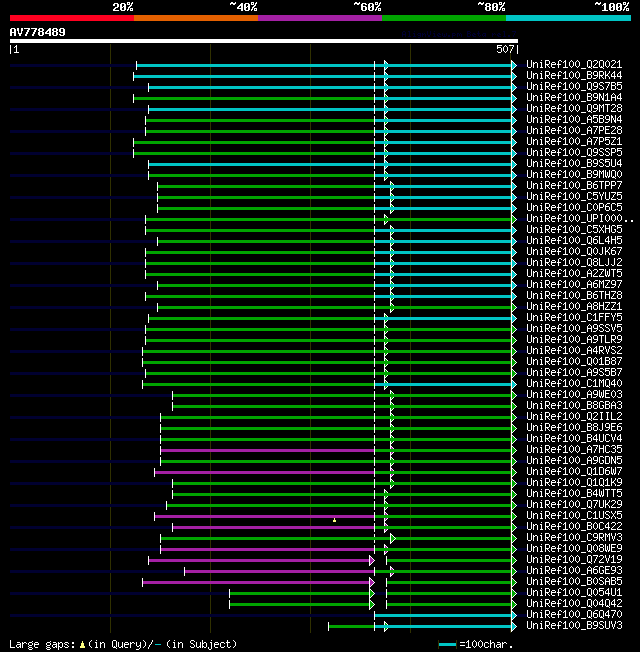Open subject UniRef100_A6MZ97

click(574, 284)
